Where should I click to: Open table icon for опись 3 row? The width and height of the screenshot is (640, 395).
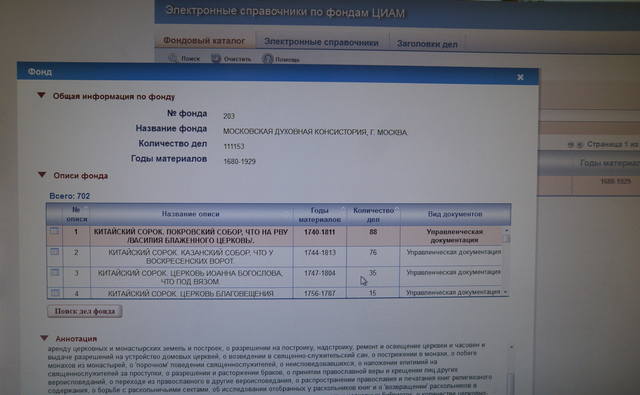click(55, 272)
